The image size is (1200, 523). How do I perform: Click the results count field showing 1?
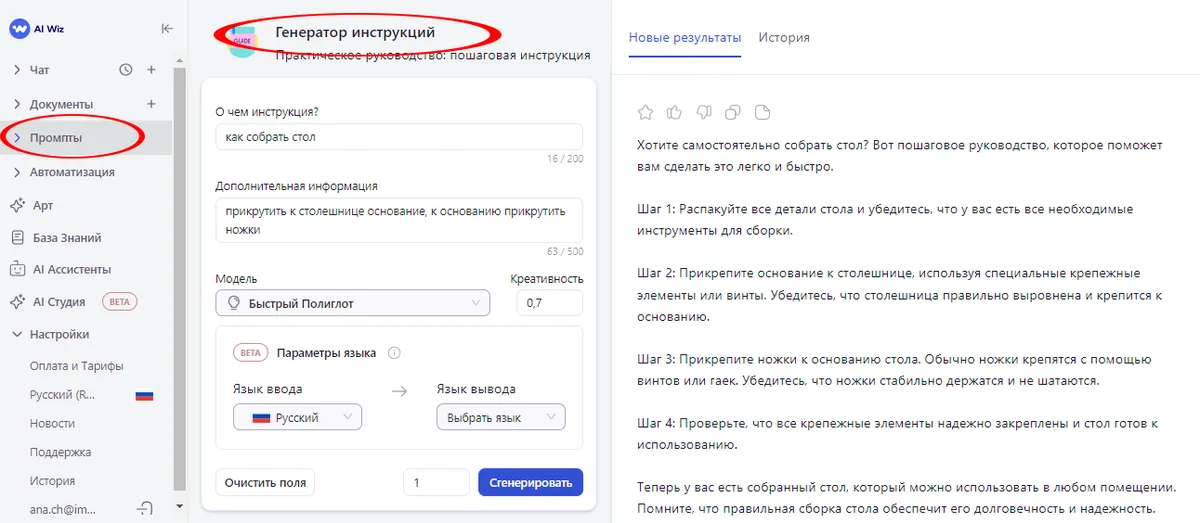point(436,483)
